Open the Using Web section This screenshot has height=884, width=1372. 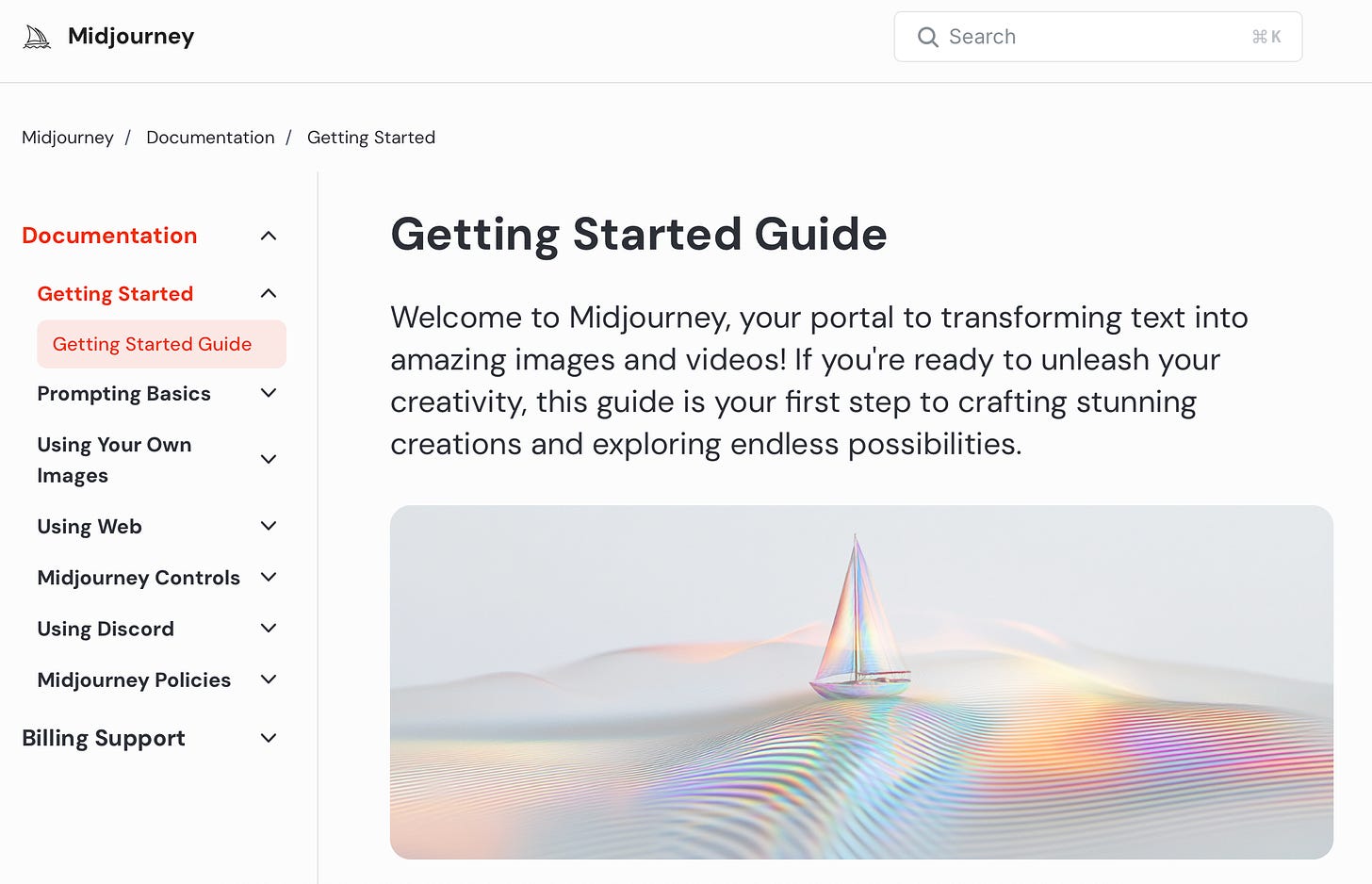(90, 527)
